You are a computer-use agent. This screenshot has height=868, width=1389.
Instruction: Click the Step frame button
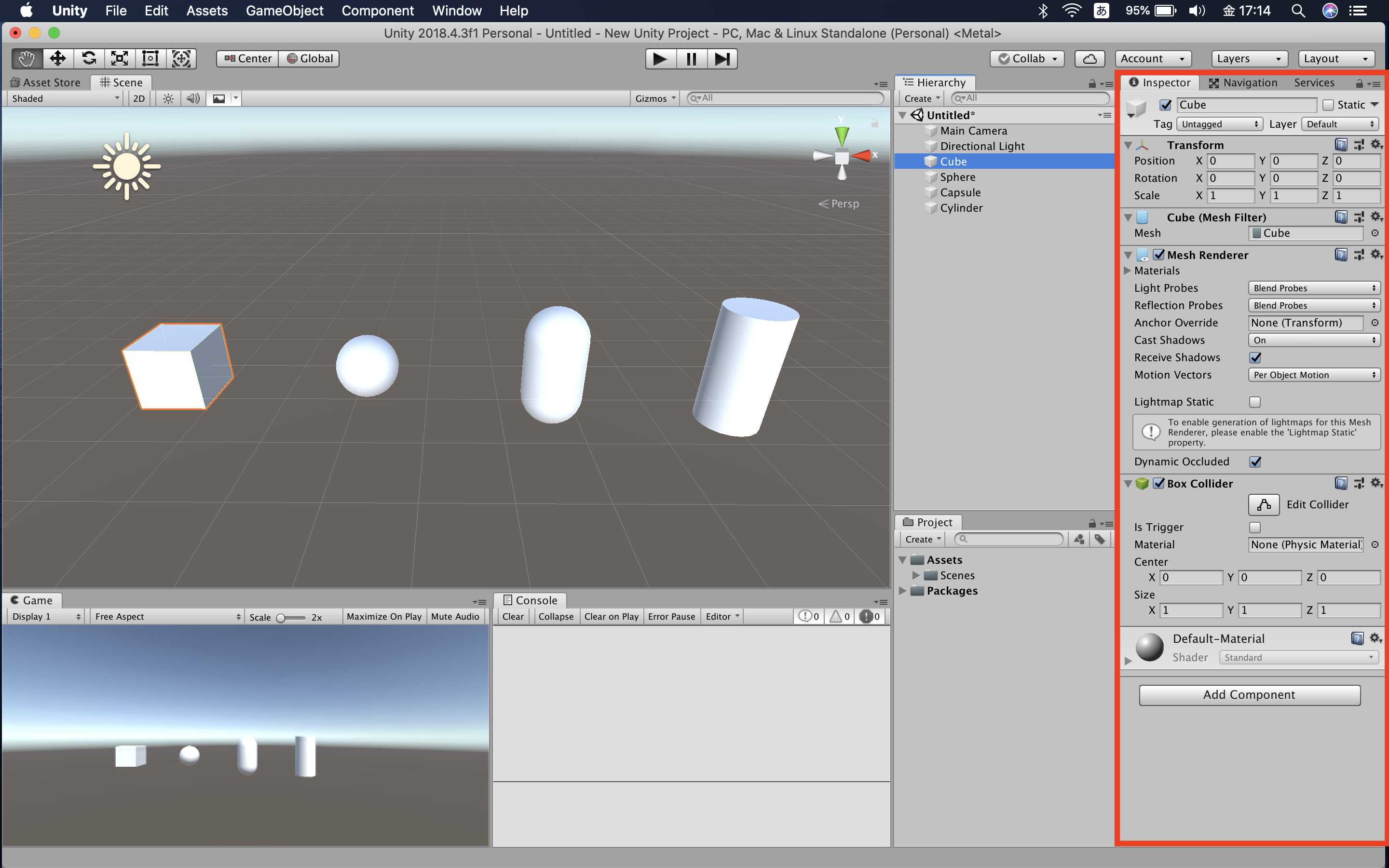click(722, 58)
